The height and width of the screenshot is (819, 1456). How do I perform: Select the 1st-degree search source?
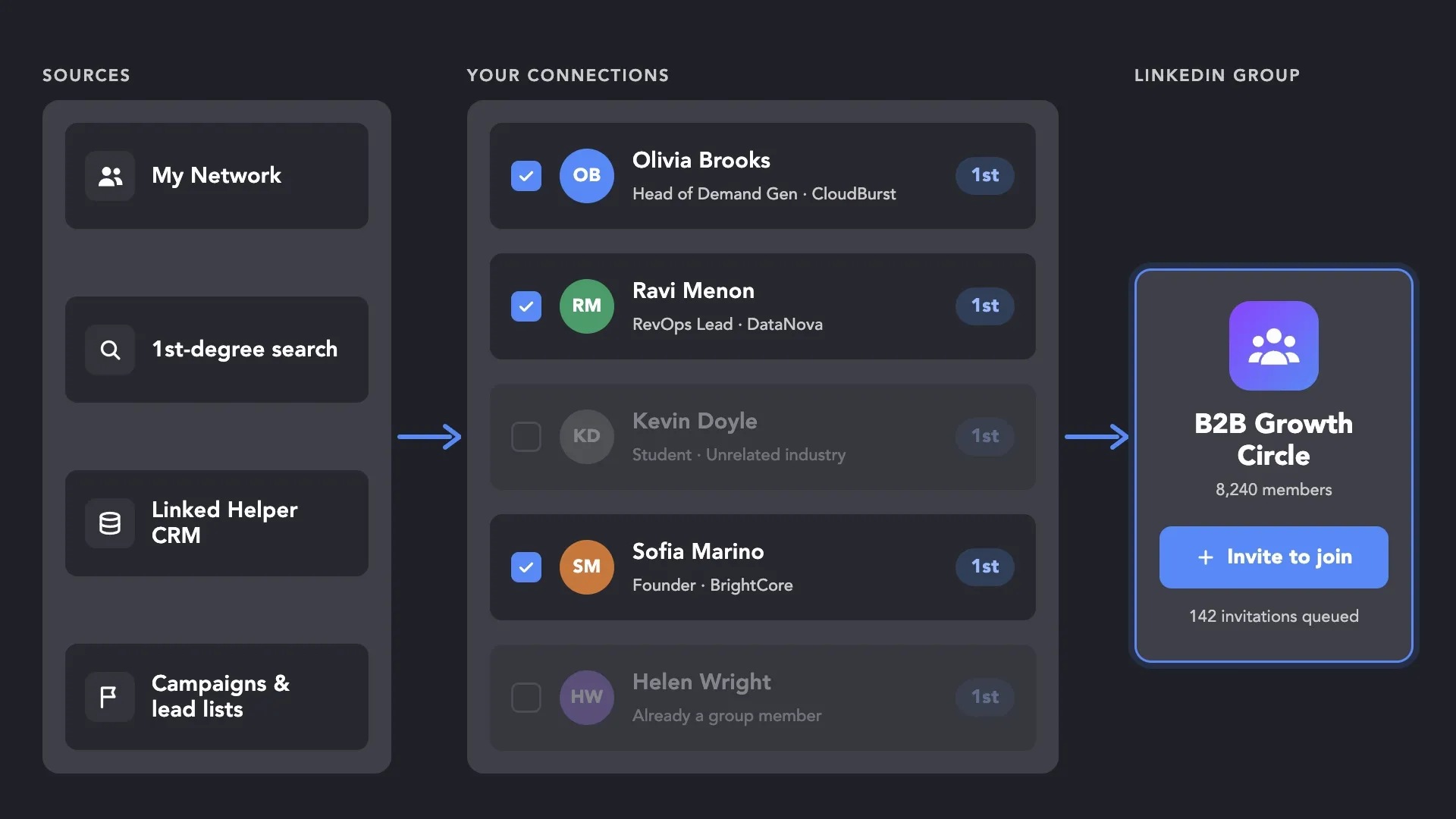(x=217, y=350)
